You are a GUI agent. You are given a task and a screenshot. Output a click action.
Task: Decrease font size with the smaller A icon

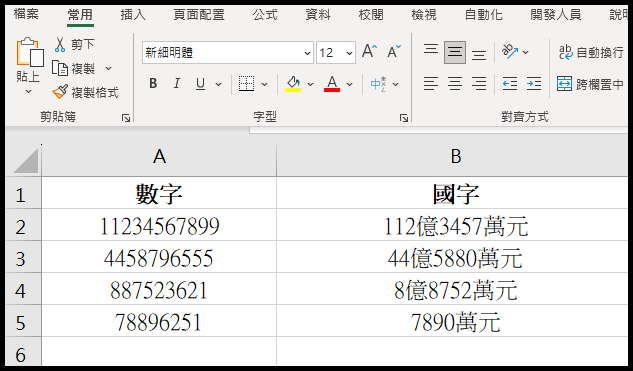coord(394,52)
